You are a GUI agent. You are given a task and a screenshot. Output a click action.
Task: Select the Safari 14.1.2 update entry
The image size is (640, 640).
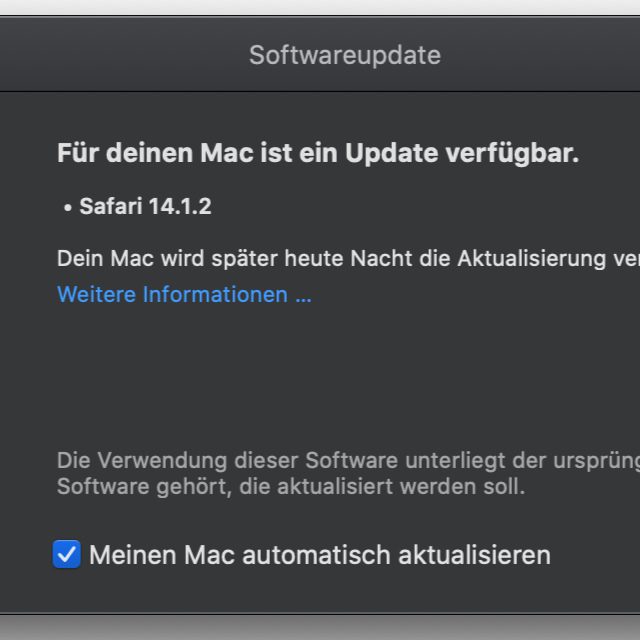click(x=144, y=207)
